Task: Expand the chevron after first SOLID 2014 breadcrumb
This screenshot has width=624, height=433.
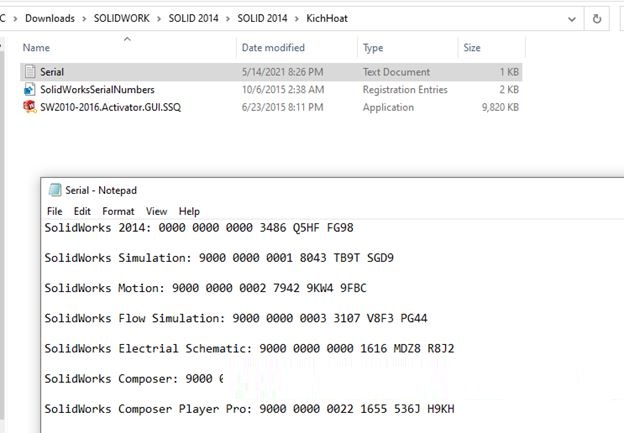Action: pos(228,19)
